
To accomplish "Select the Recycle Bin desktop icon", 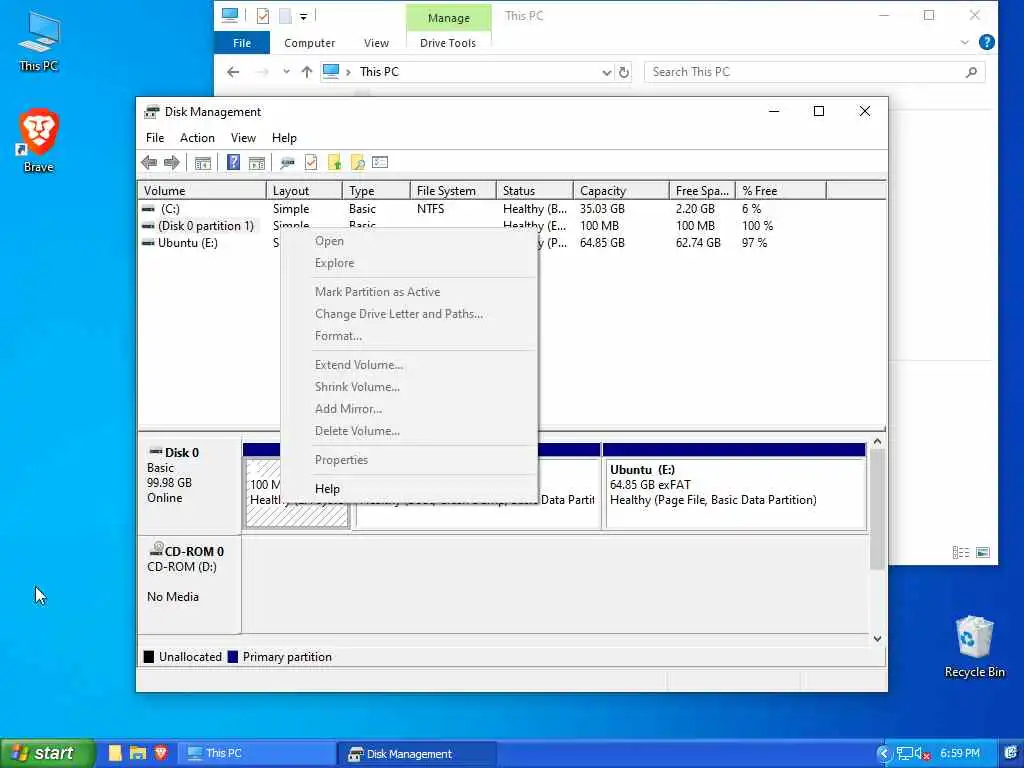I will tap(974, 647).
